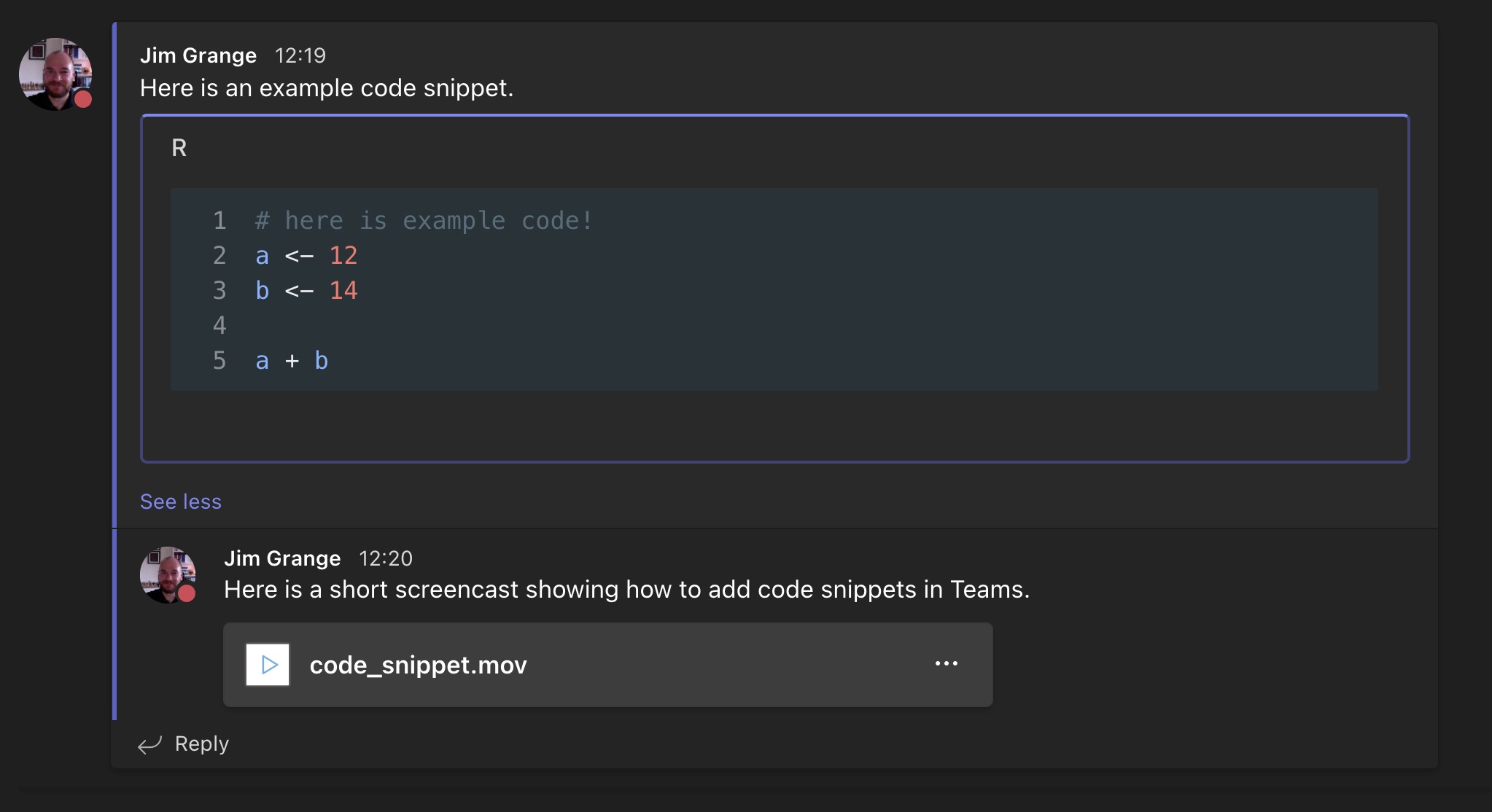Click the number 12 in code line 2
Image resolution: width=1492 pixels, height=812 pixels.
[x=343, y=255]
